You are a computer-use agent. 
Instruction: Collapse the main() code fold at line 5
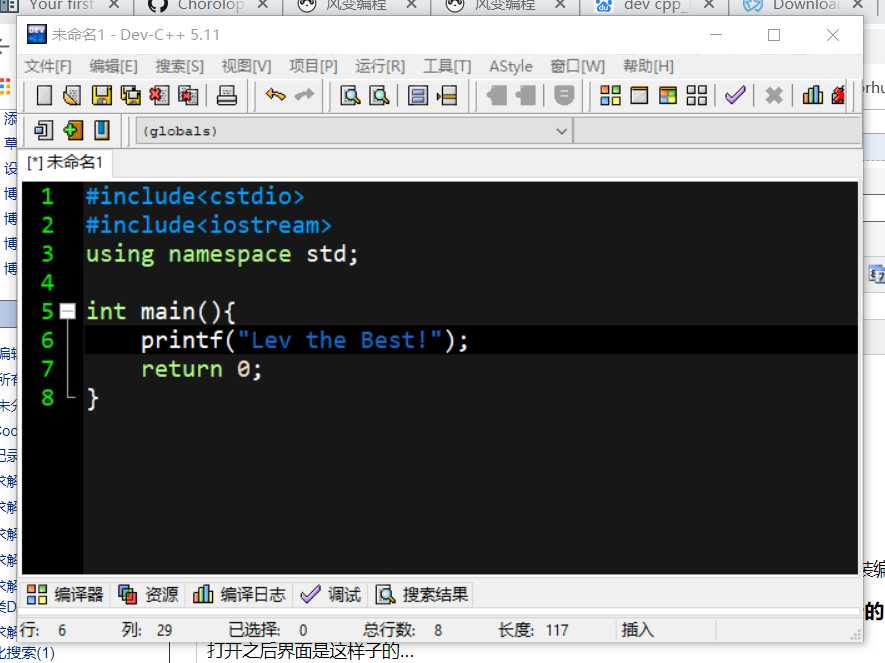(68, 311)
